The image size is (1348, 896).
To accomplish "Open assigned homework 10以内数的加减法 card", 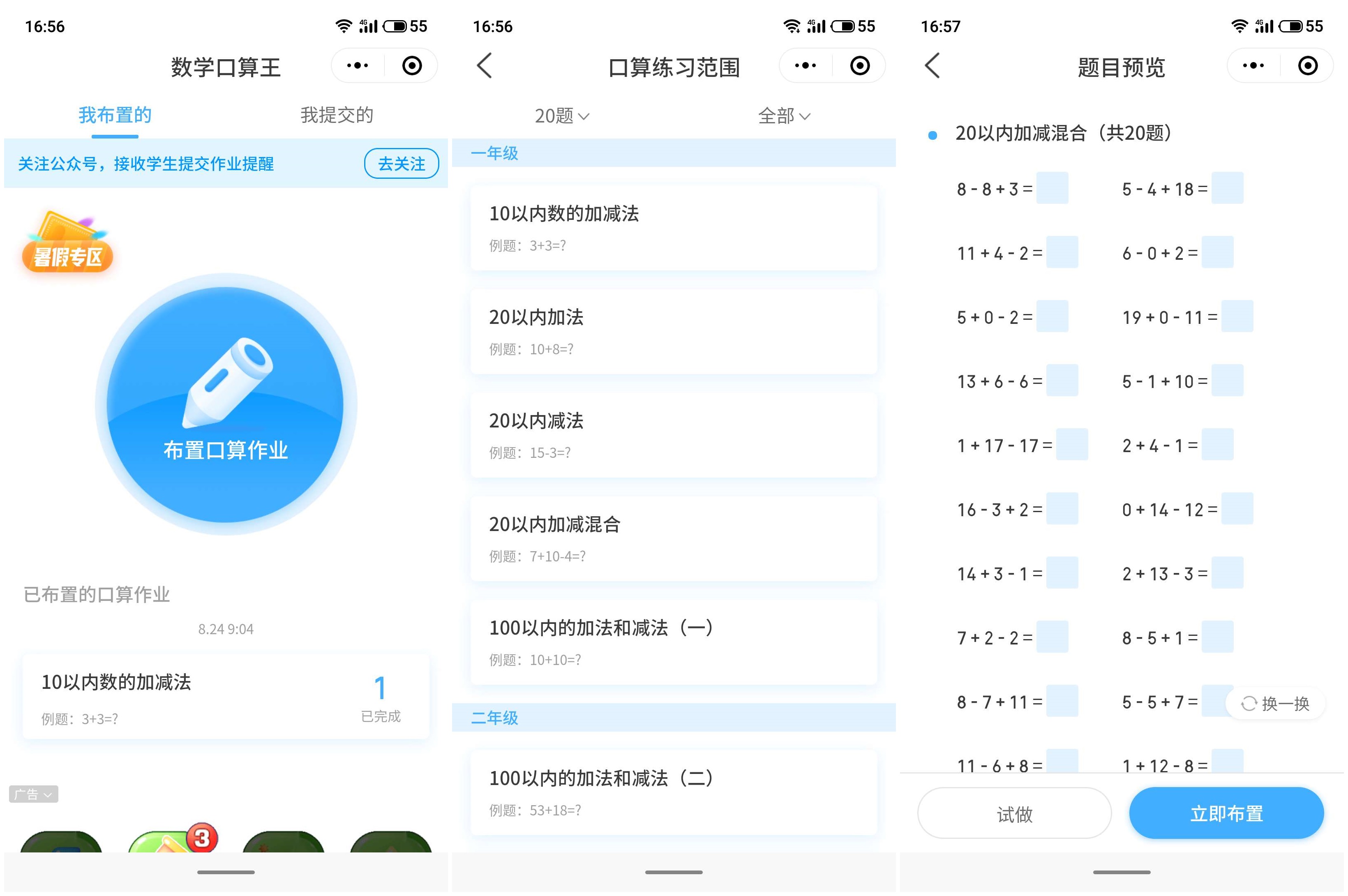I will point(226,697).
